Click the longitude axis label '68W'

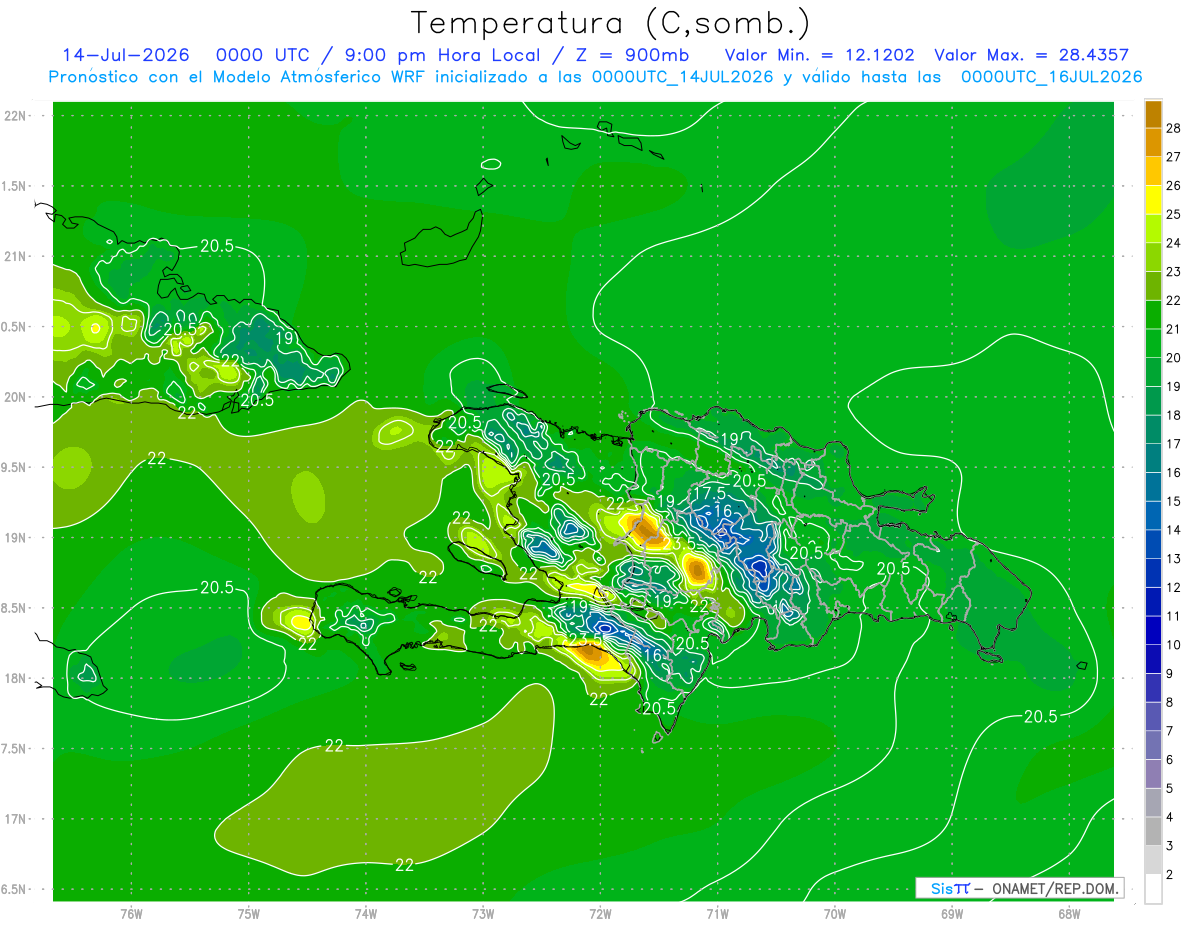(1069, 915)
